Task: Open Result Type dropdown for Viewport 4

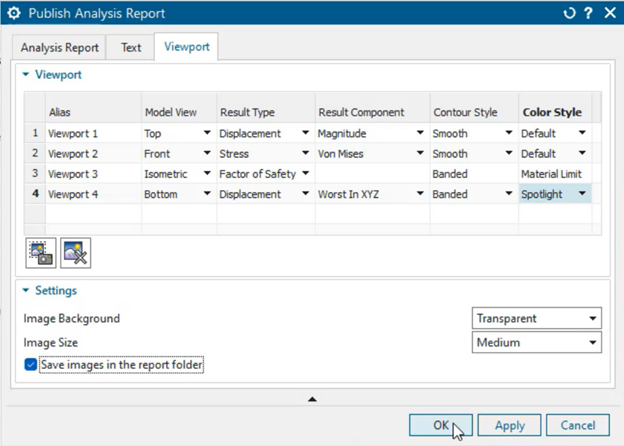Action: (305, 194)
